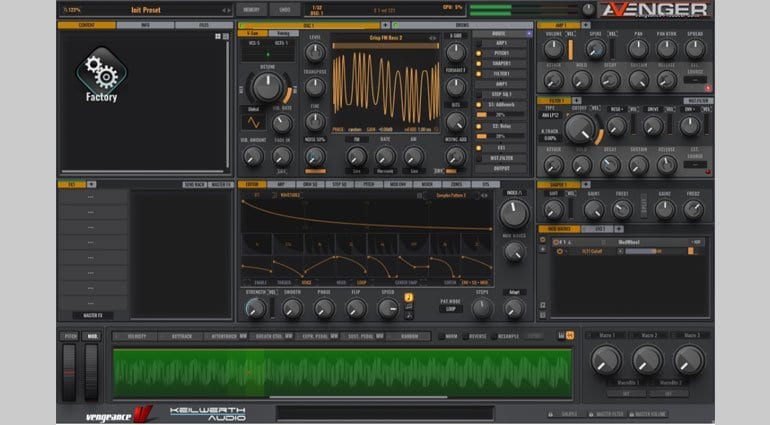The width and height of the screenshot is (770, 425).
Task: Click the MOD. button beside wheels
Action: [92, 337]
